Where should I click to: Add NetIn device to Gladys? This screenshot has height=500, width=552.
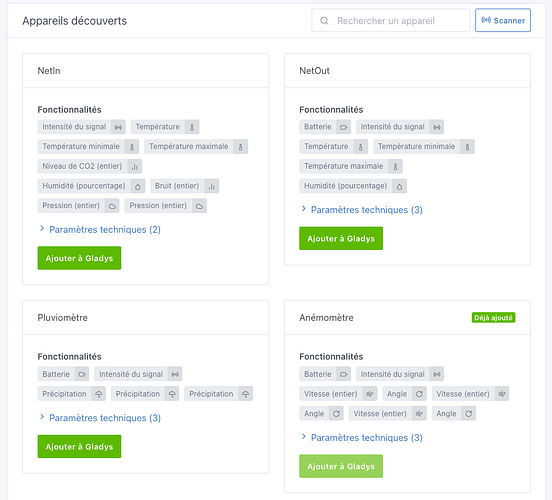pos(79,258)
